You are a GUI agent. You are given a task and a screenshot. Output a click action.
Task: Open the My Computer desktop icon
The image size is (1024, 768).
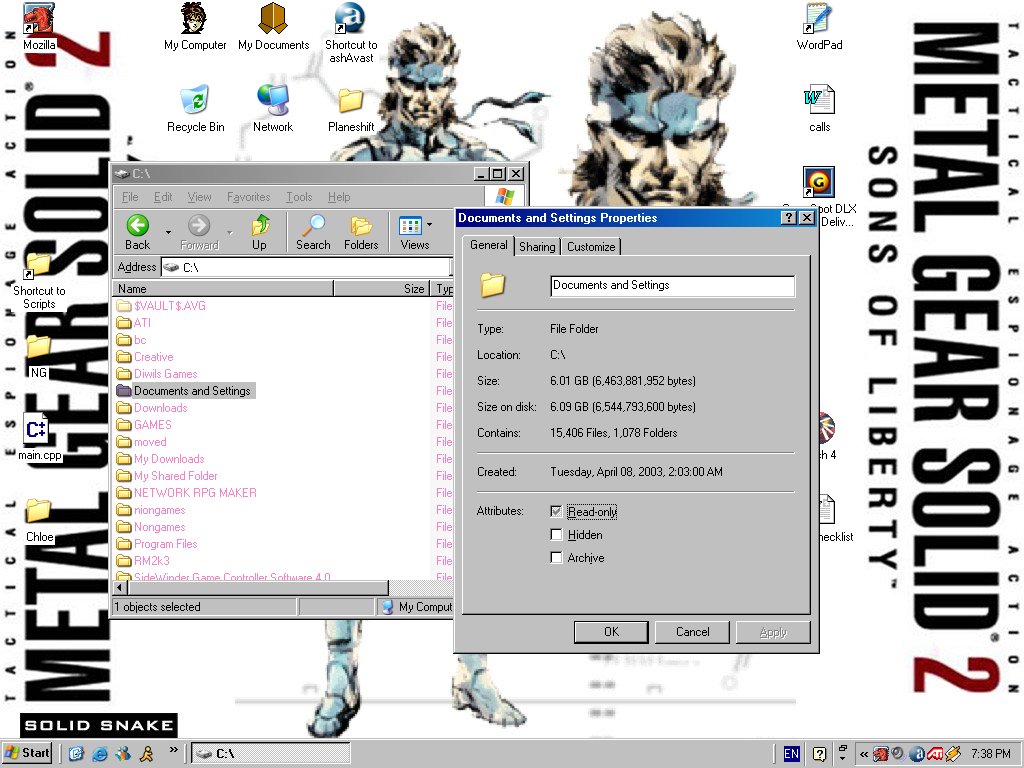pyautogui.click(x=195, y=19)
